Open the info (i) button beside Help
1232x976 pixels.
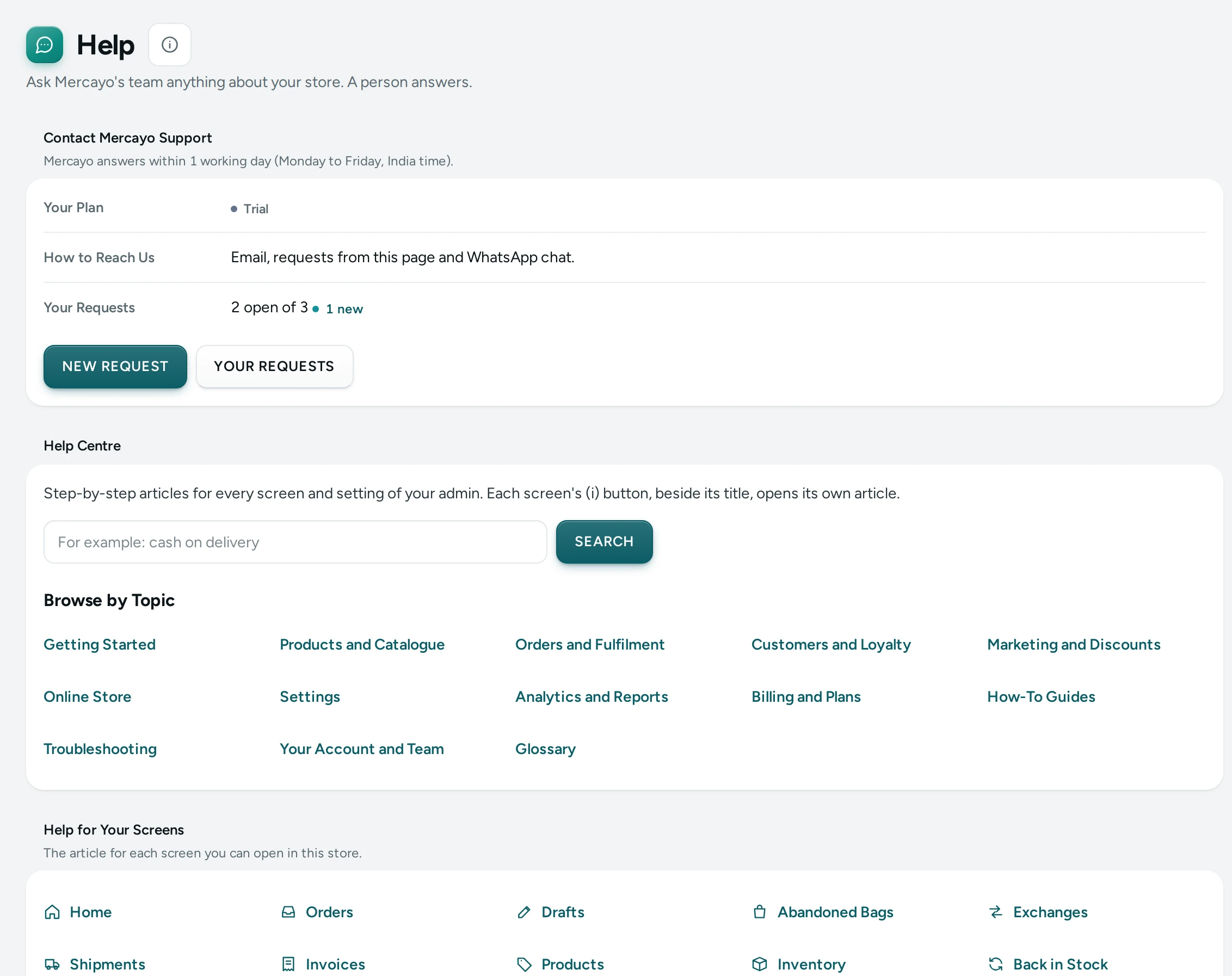[x=170, y=45]
